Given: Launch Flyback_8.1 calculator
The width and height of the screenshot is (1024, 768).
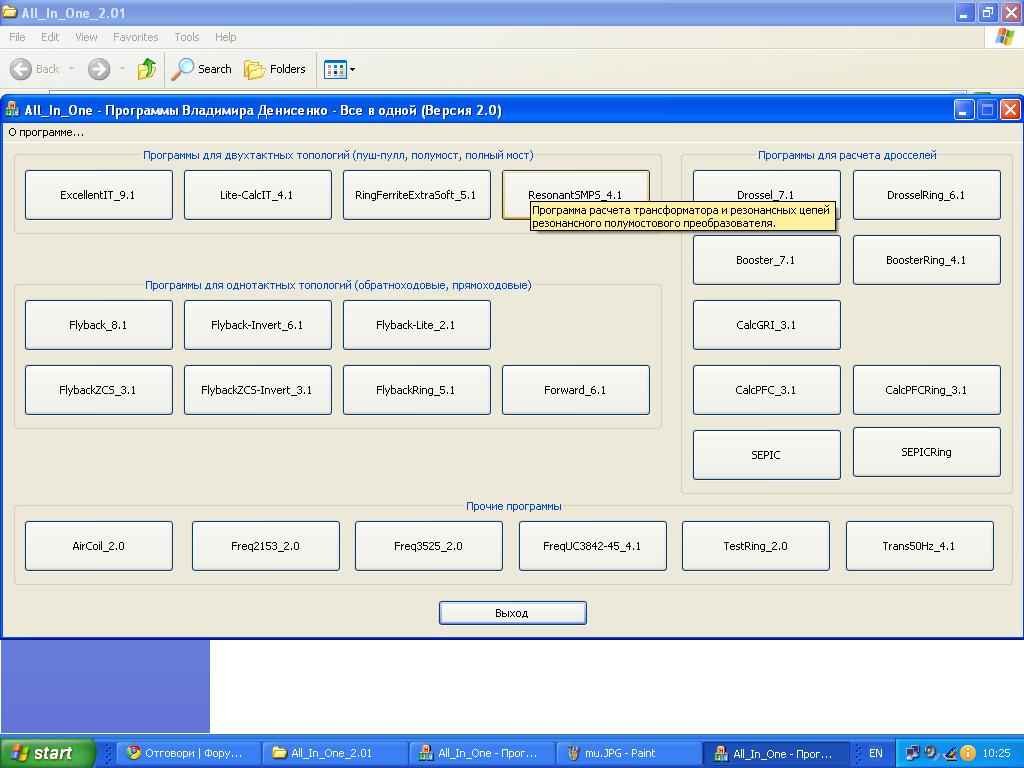Looking at the screenshot, I should (x=98, y=325).
